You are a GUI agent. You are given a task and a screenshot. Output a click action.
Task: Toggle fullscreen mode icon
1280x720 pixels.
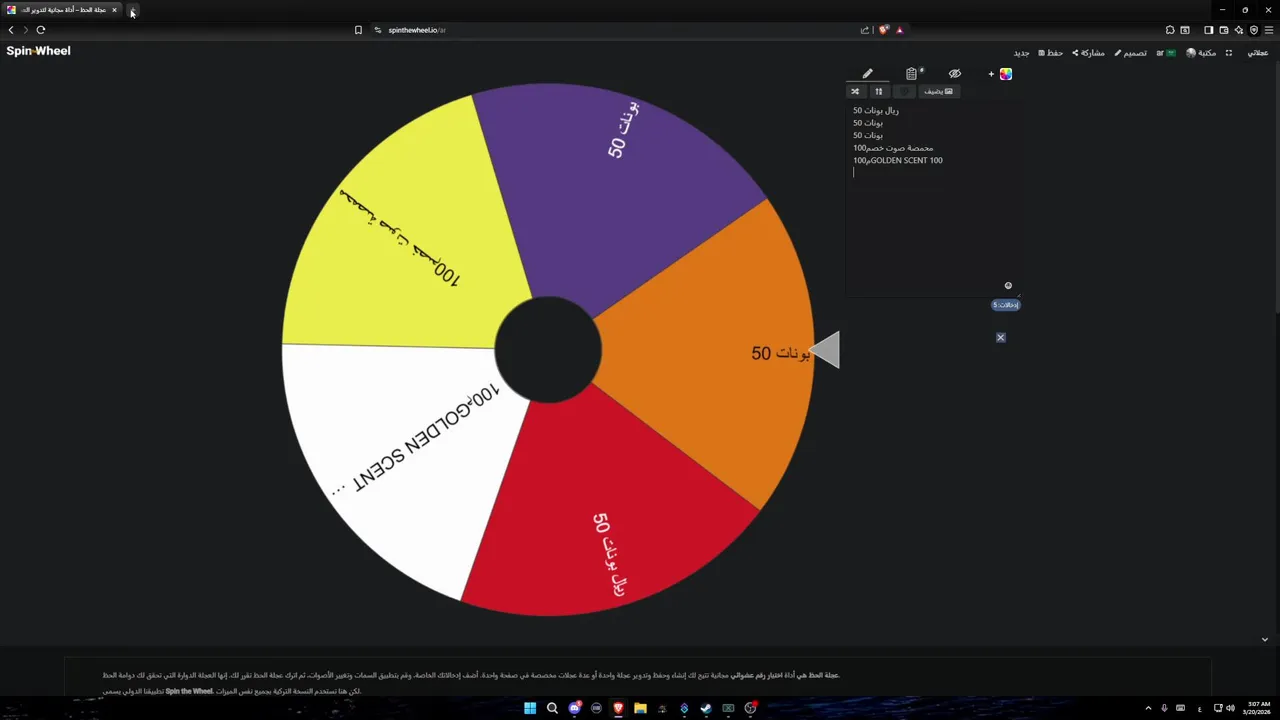coord(1229,53)
